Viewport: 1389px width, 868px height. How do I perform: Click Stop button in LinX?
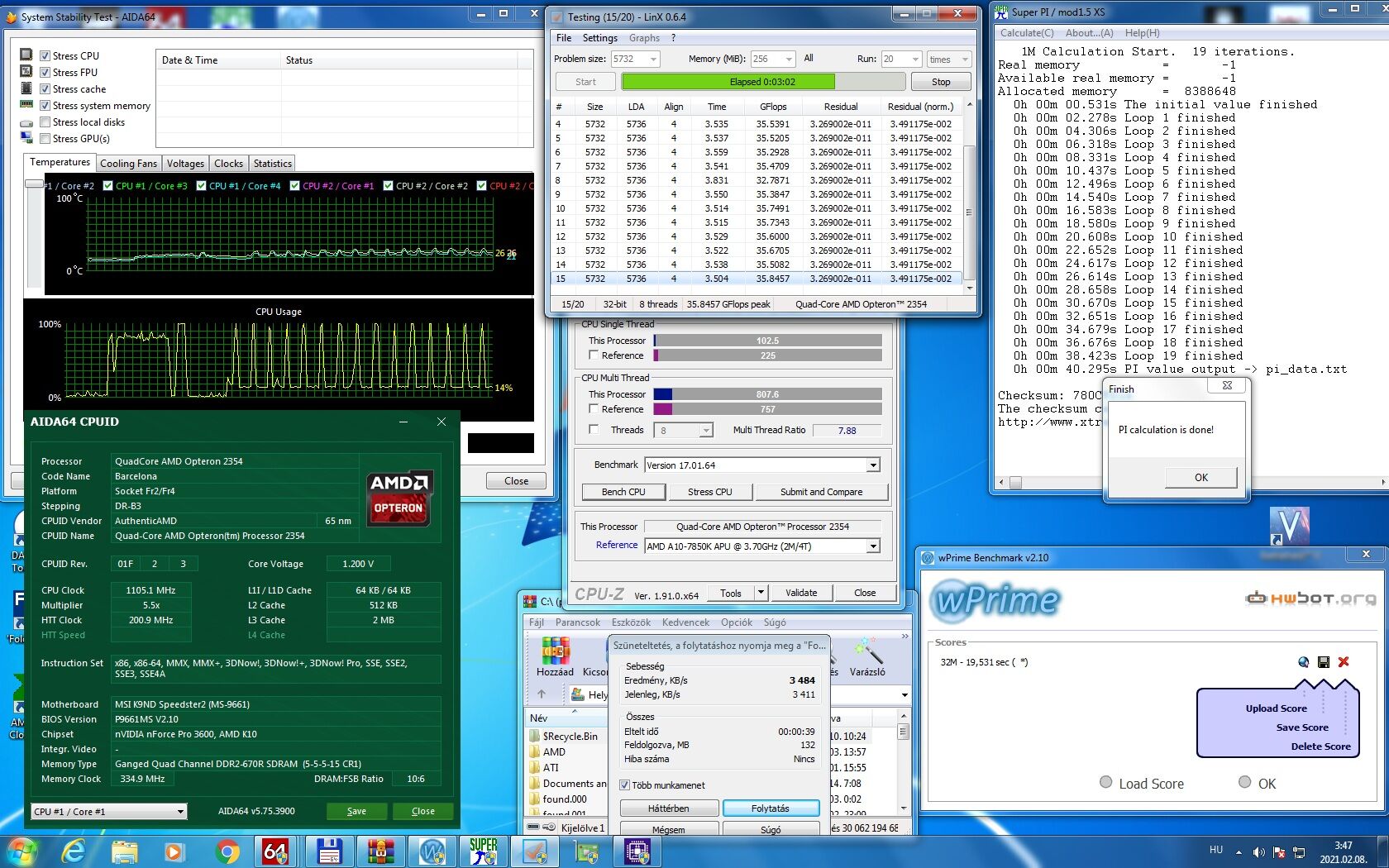click(941, 82)
